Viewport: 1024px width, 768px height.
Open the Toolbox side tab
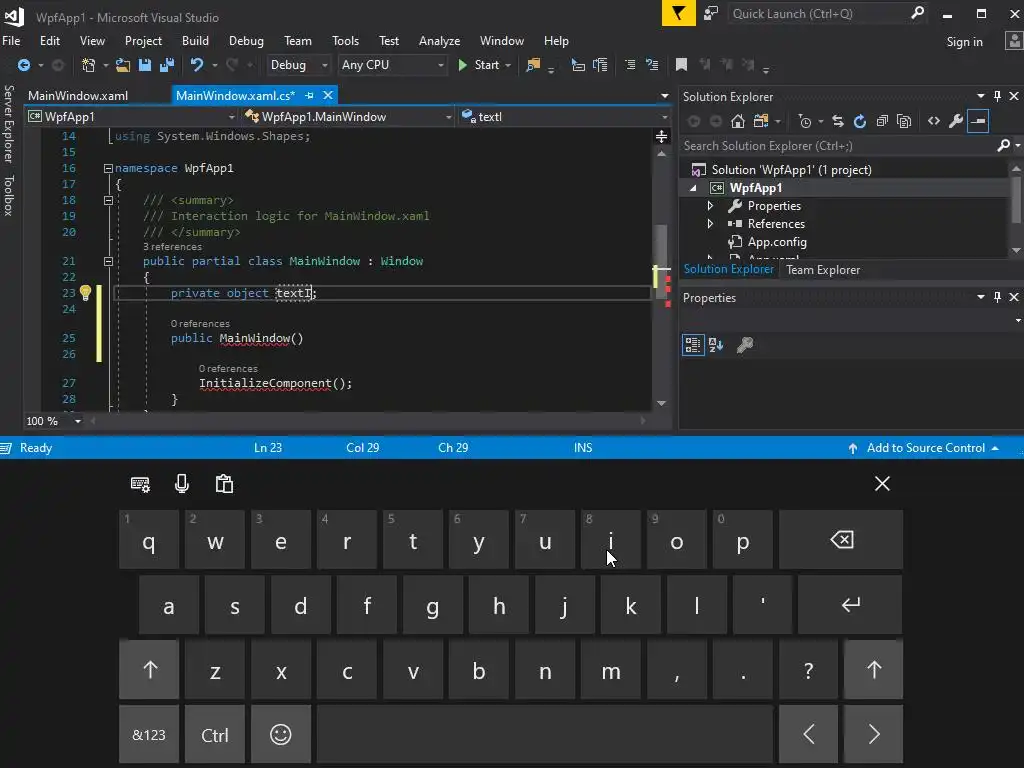8,195
